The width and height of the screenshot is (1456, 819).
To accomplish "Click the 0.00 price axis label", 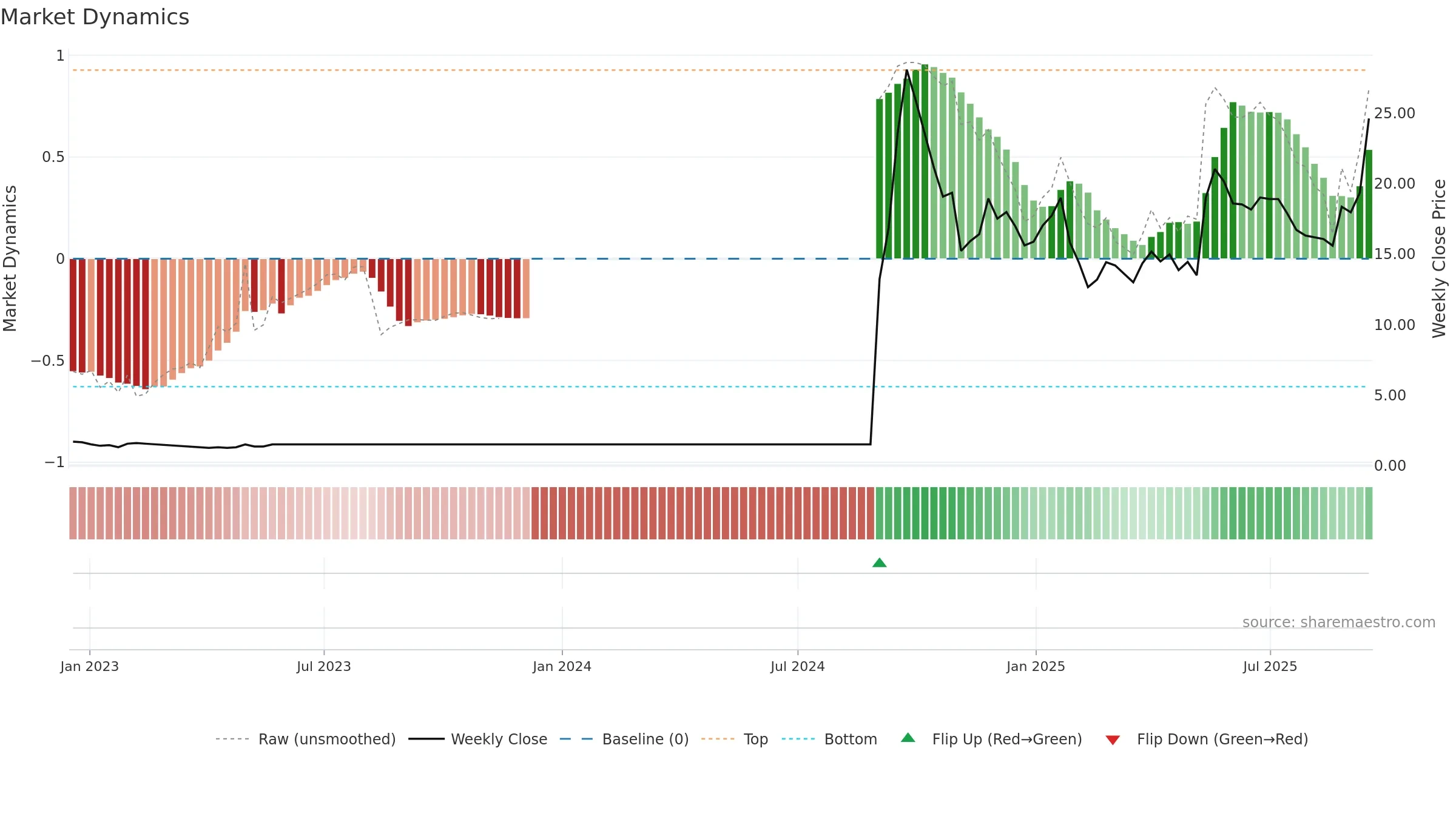I will click(1390, 466).
